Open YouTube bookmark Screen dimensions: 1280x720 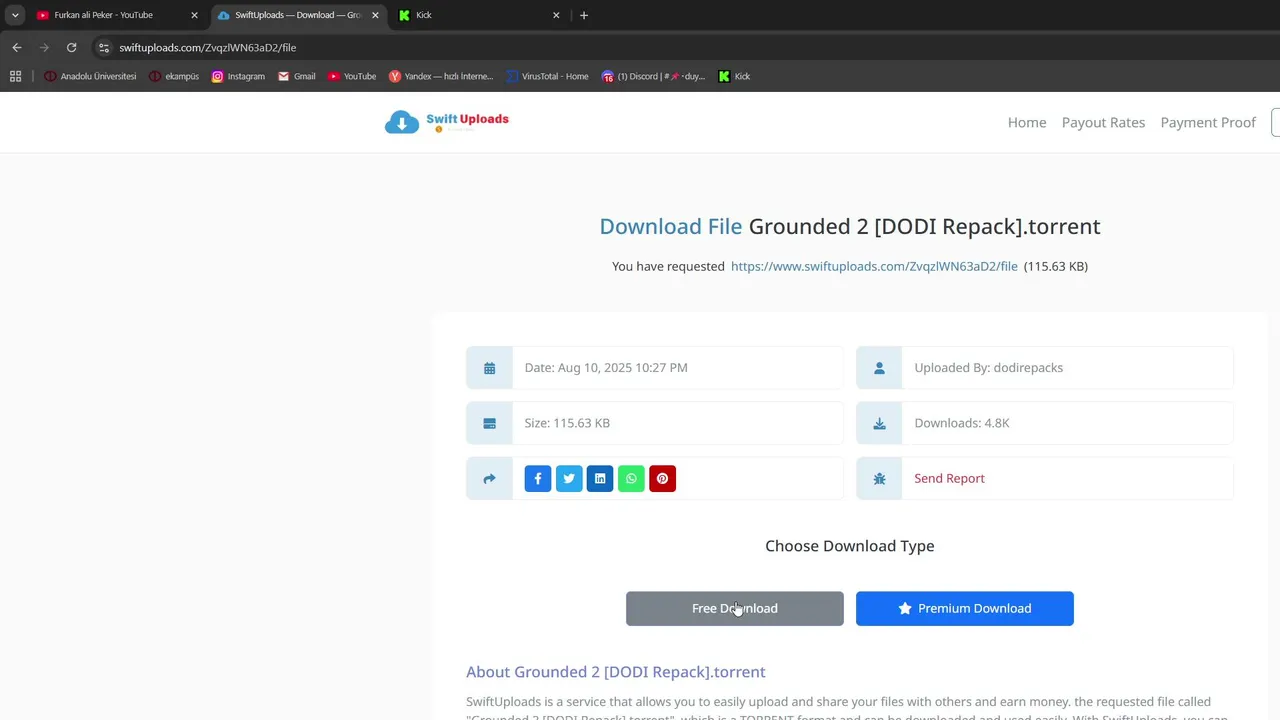tap(352, 76)
